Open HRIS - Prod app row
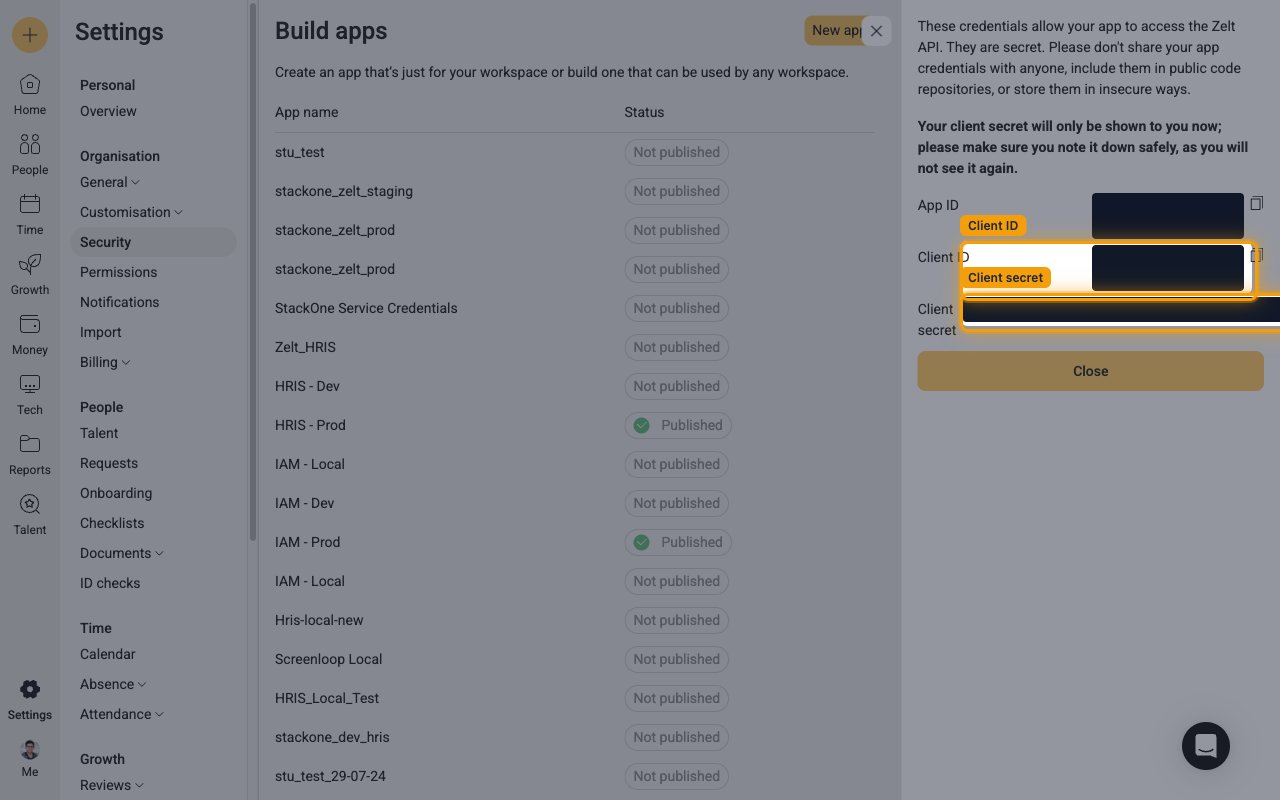 574,425
